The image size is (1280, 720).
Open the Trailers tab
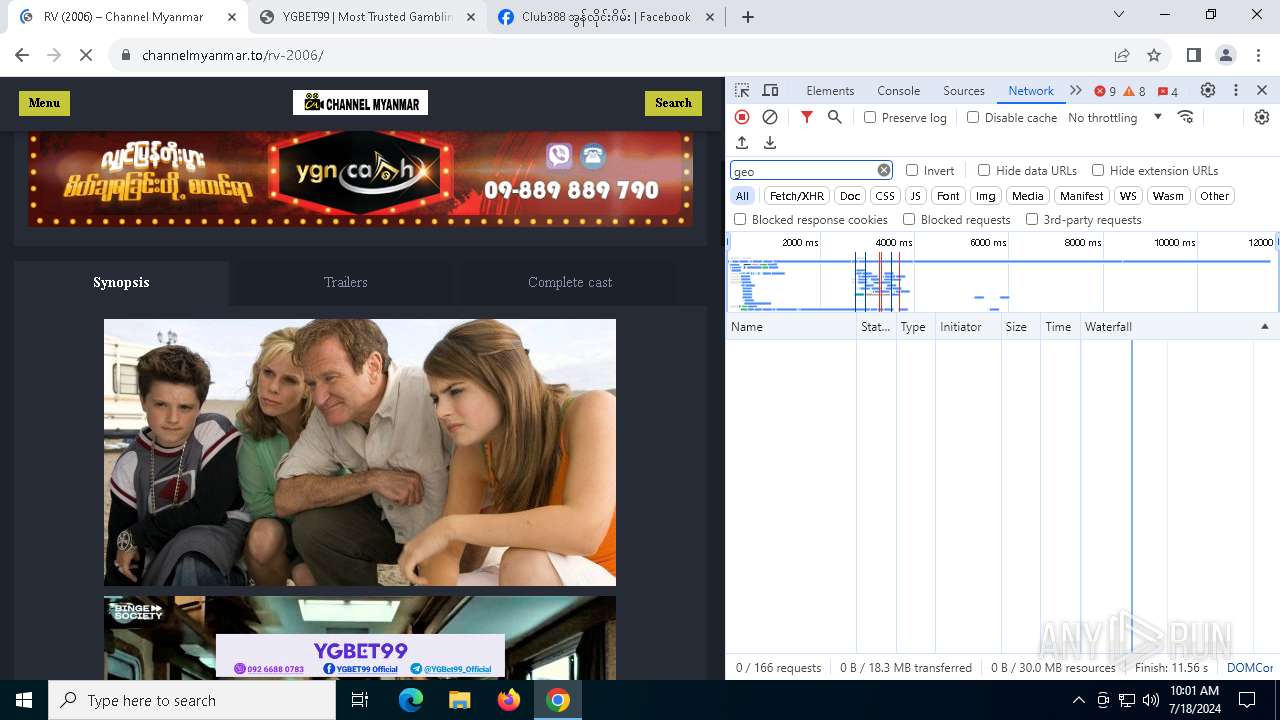pyautogui.click(x=345, y=282)
